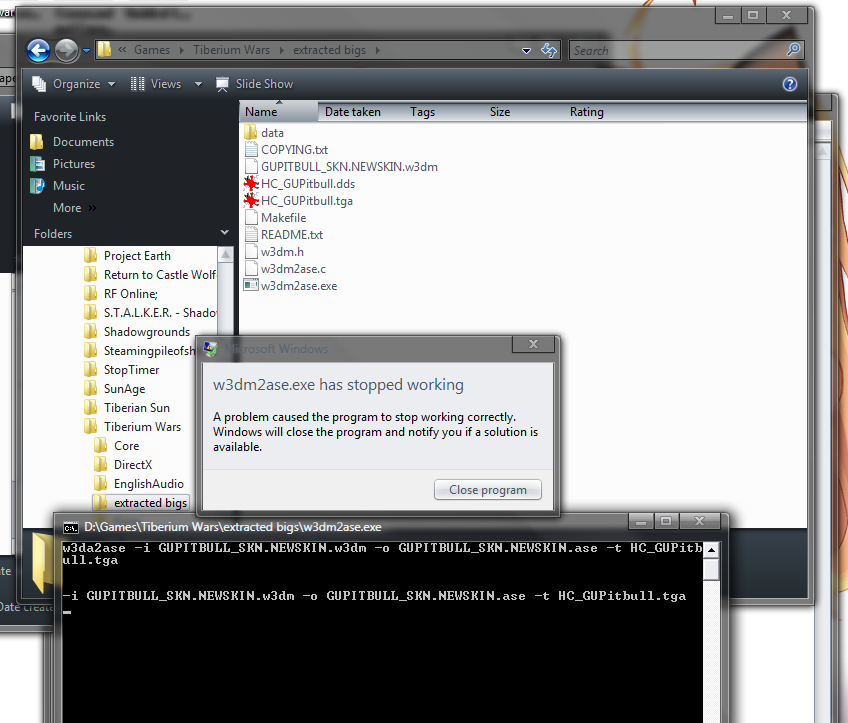Select the w3dm2ase.exe file
848x723 pixels.
(290, 286)
